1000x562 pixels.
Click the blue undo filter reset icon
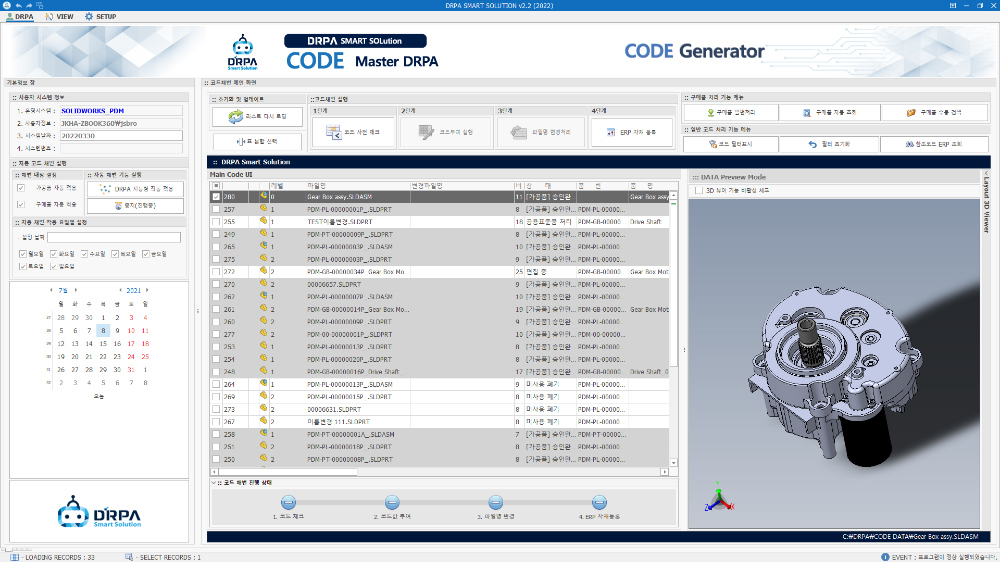pyautogui.click(x=812, y=144)
